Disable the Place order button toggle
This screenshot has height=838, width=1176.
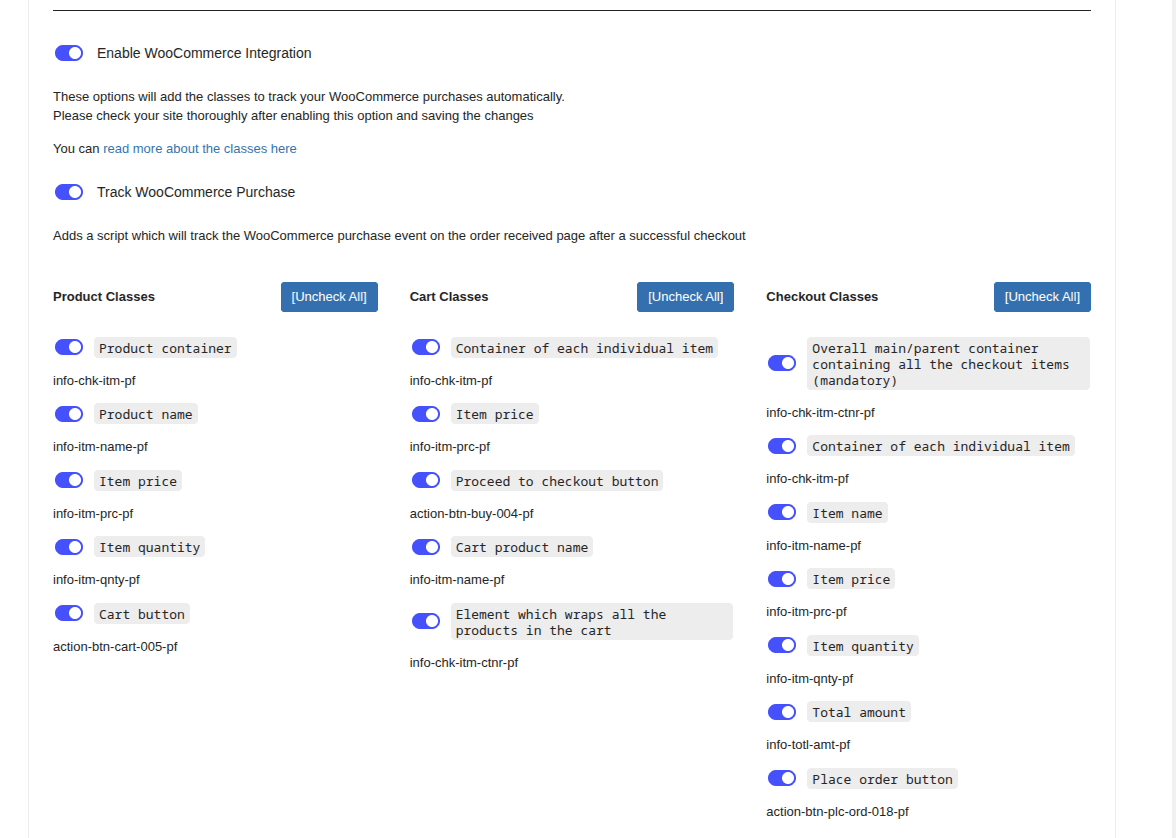point(782,778)
